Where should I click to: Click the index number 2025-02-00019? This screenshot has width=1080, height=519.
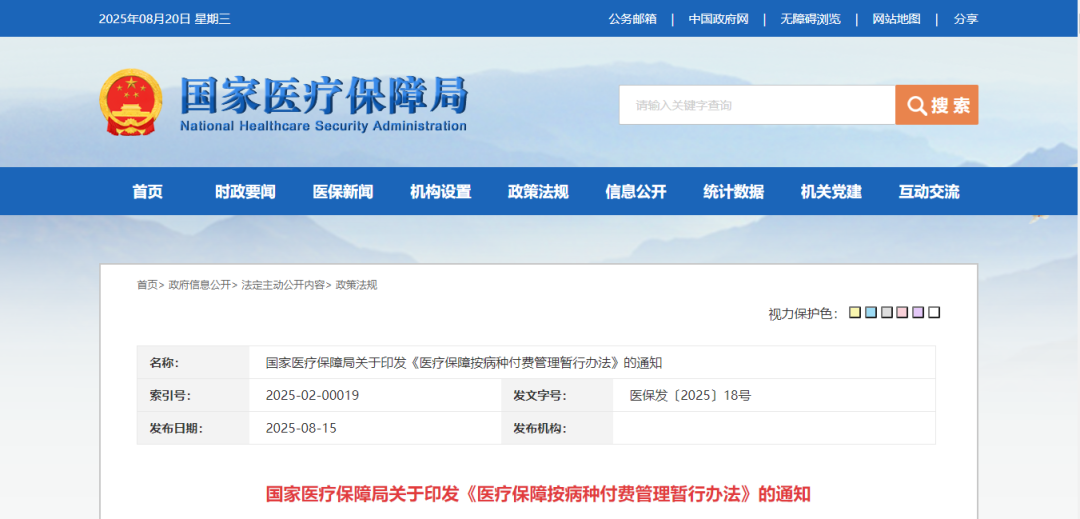tap(312, 395)
